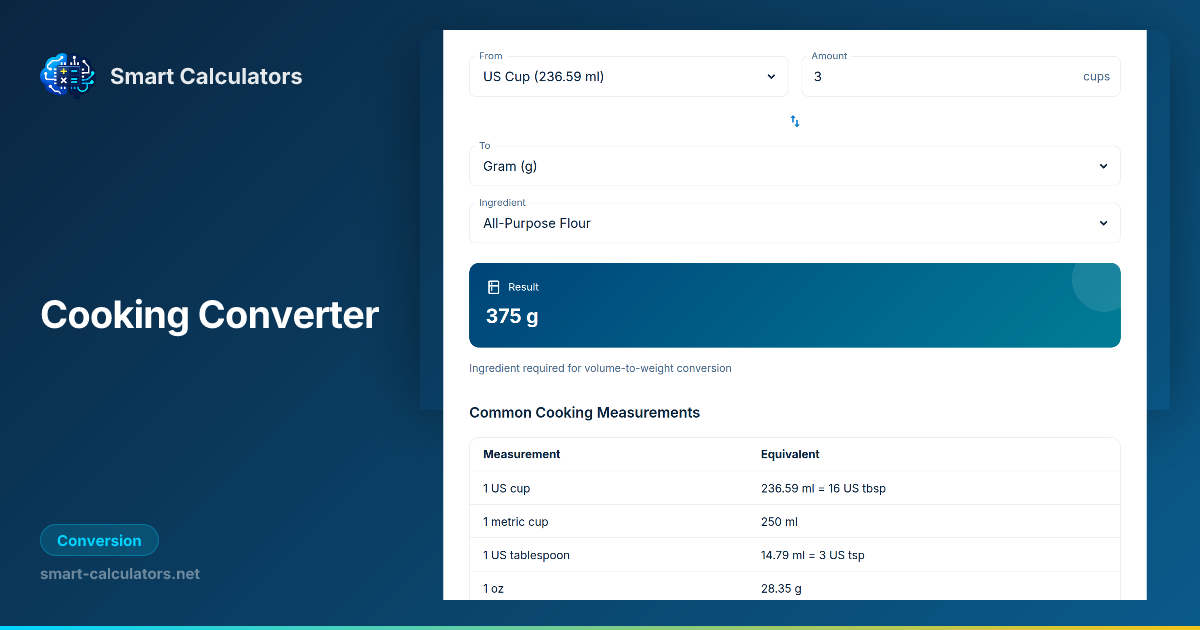The image size is (1200, 630).
Task: Click the 1 oz row label
Action: pyautogui.click(x=493, y=589)
